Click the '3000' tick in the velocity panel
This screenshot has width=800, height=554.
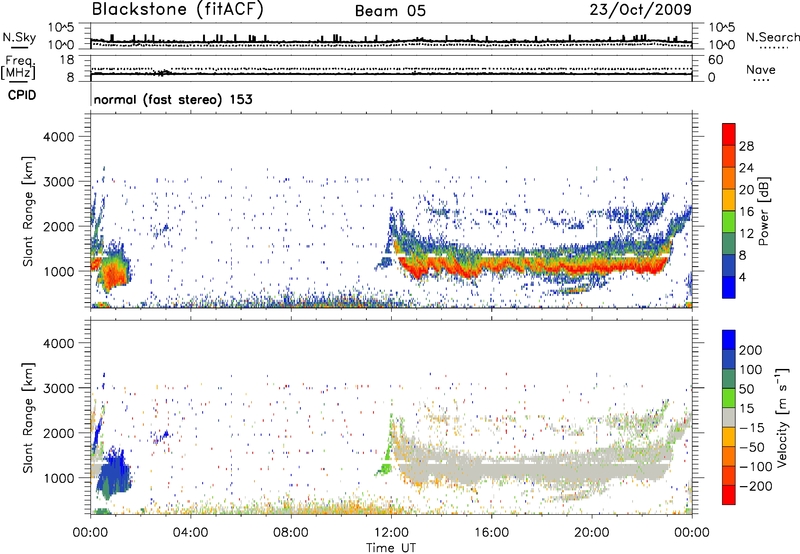[x=58, y=388]
